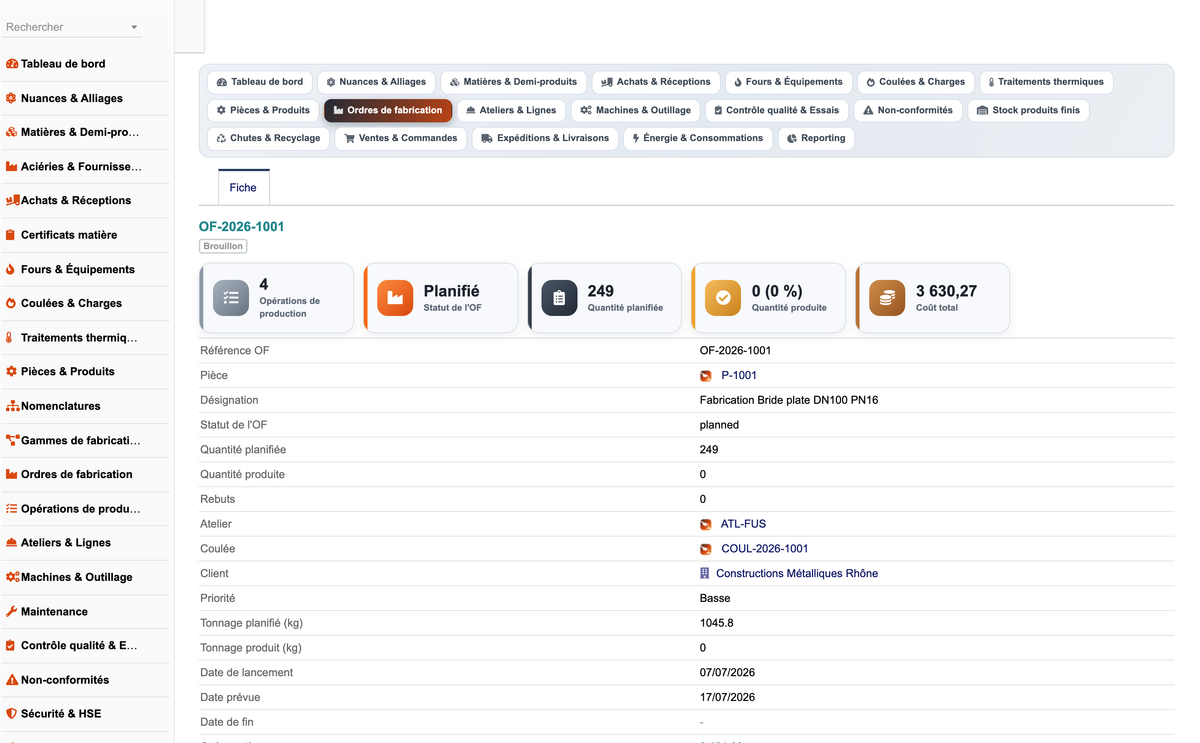Click the Coût total coins card icon
Viewport: 1200px width, 743px height.
[887, 298]
